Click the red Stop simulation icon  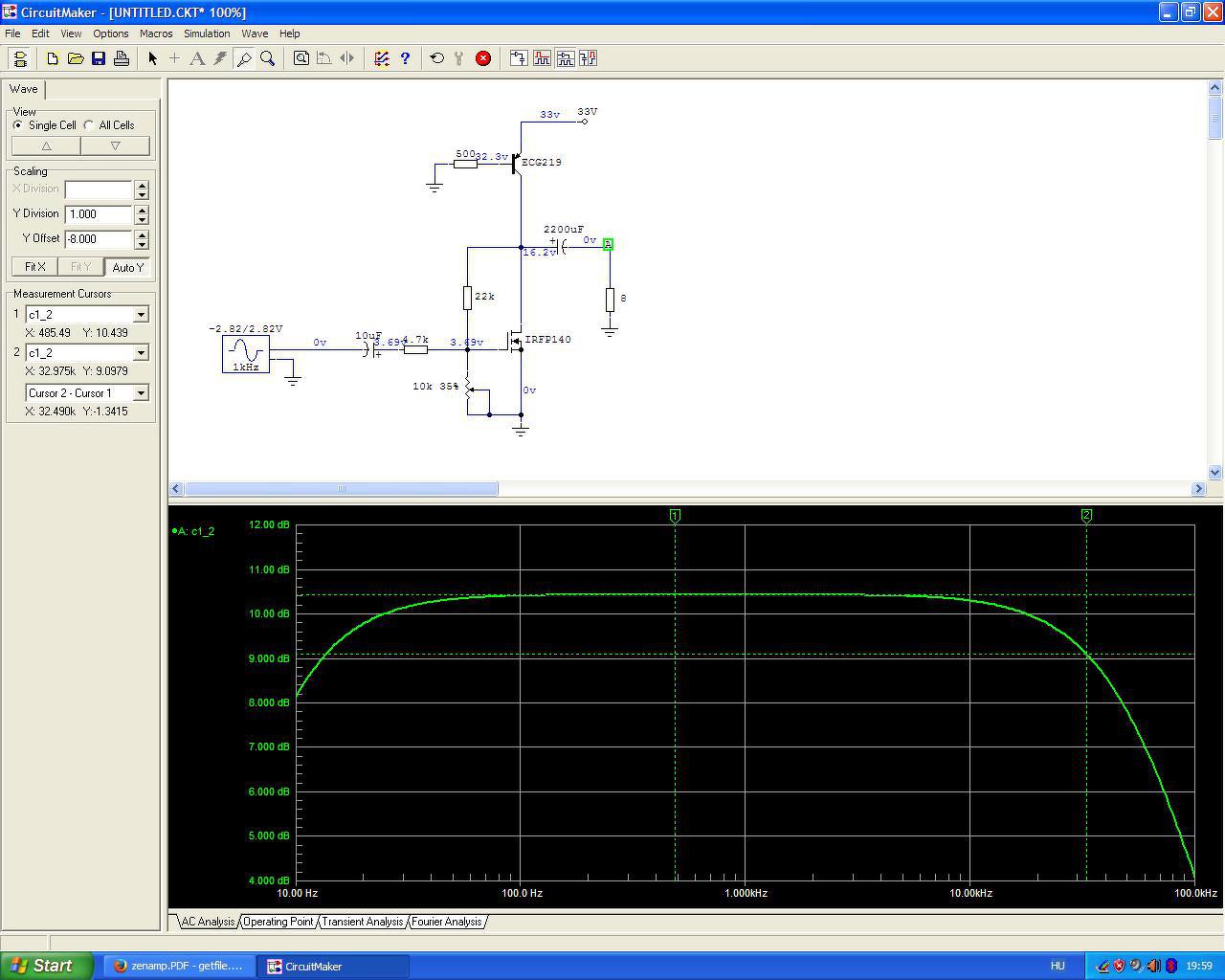483,58
